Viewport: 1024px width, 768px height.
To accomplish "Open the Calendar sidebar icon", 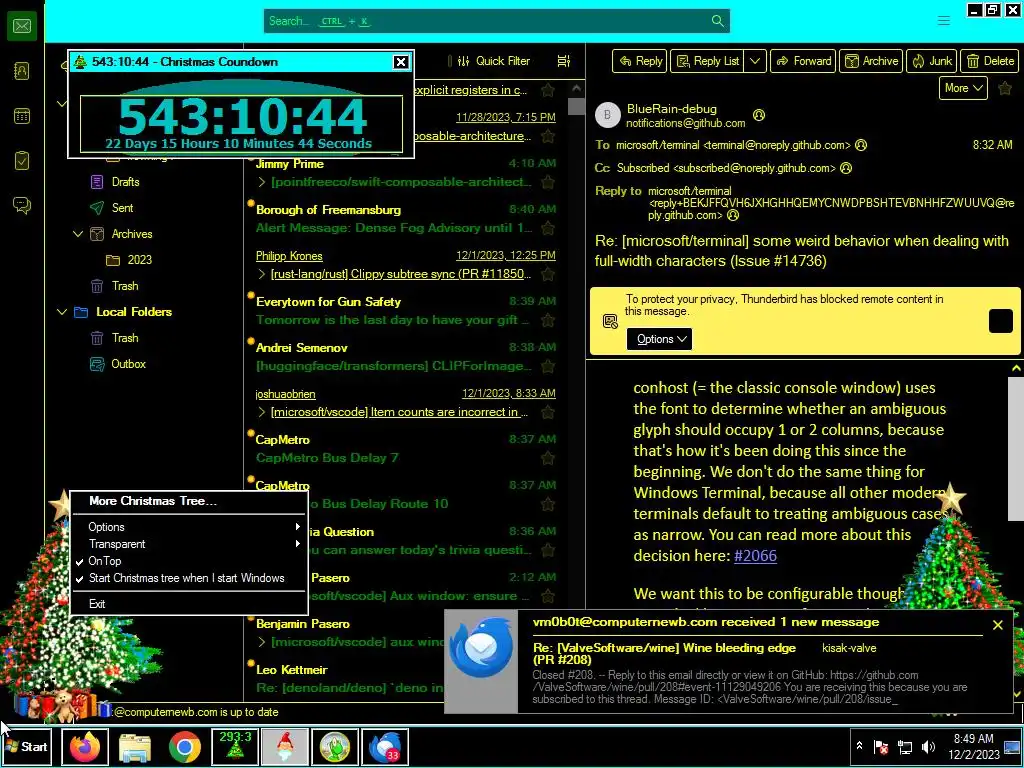I will (x=22, y=116).
